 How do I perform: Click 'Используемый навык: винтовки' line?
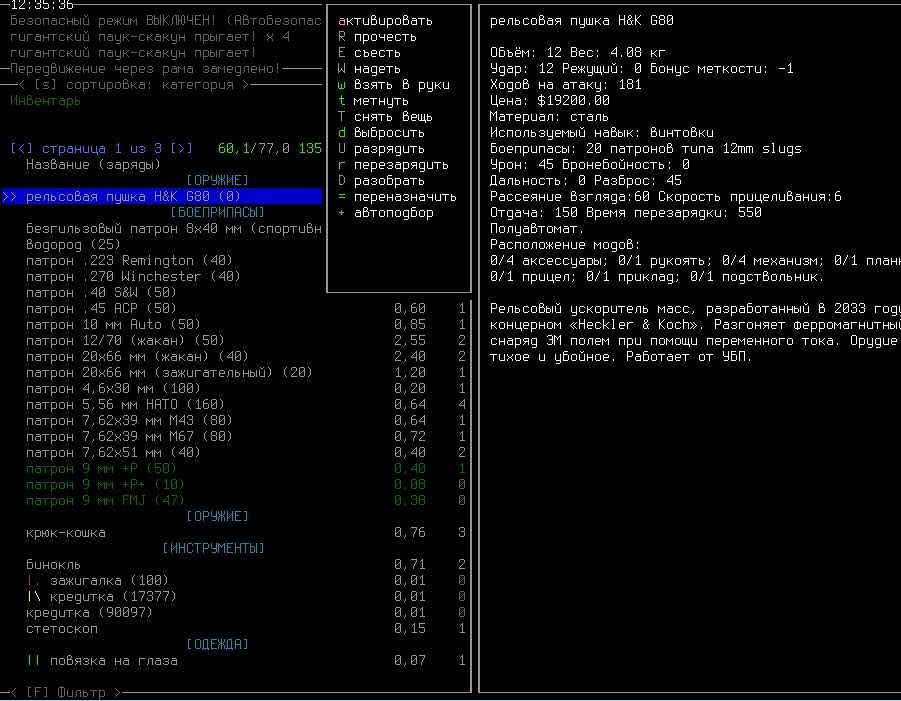(x=602, y=133)
